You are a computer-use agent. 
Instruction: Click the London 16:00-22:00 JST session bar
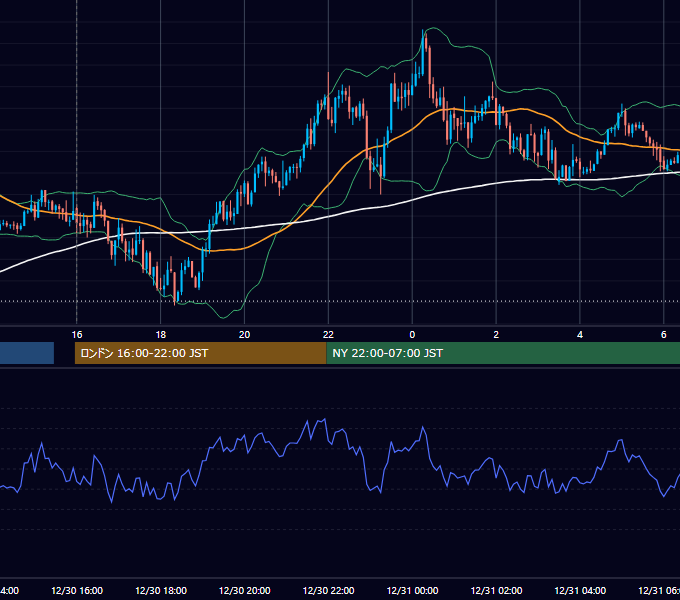point(200,353)
